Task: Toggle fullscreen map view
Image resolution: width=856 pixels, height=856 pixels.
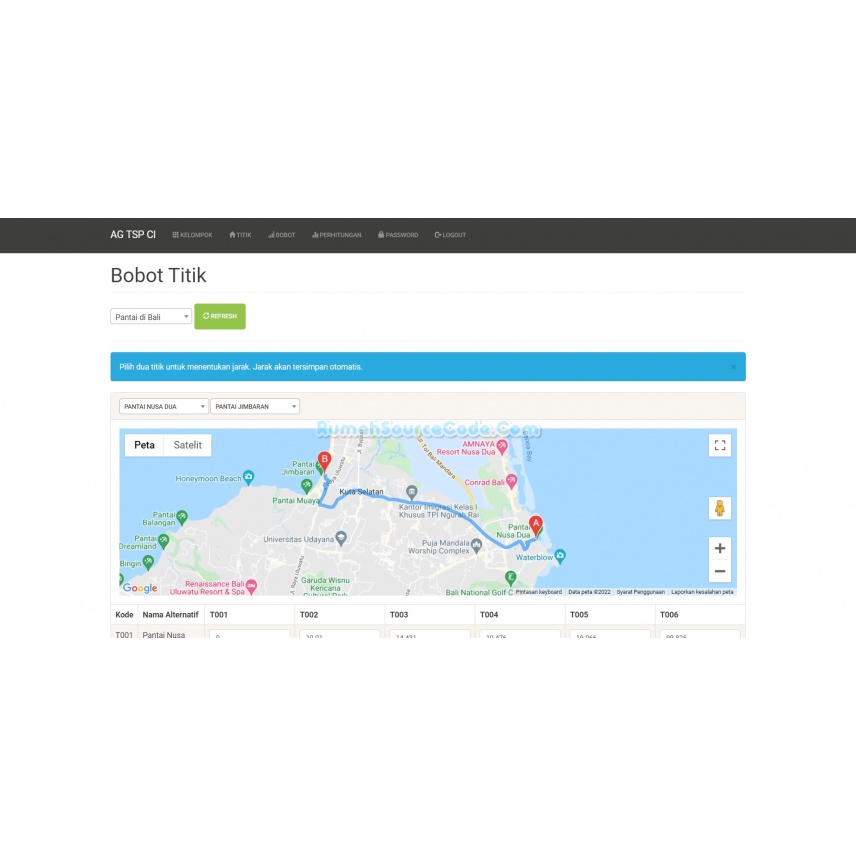Action: (x=720, y=445)
